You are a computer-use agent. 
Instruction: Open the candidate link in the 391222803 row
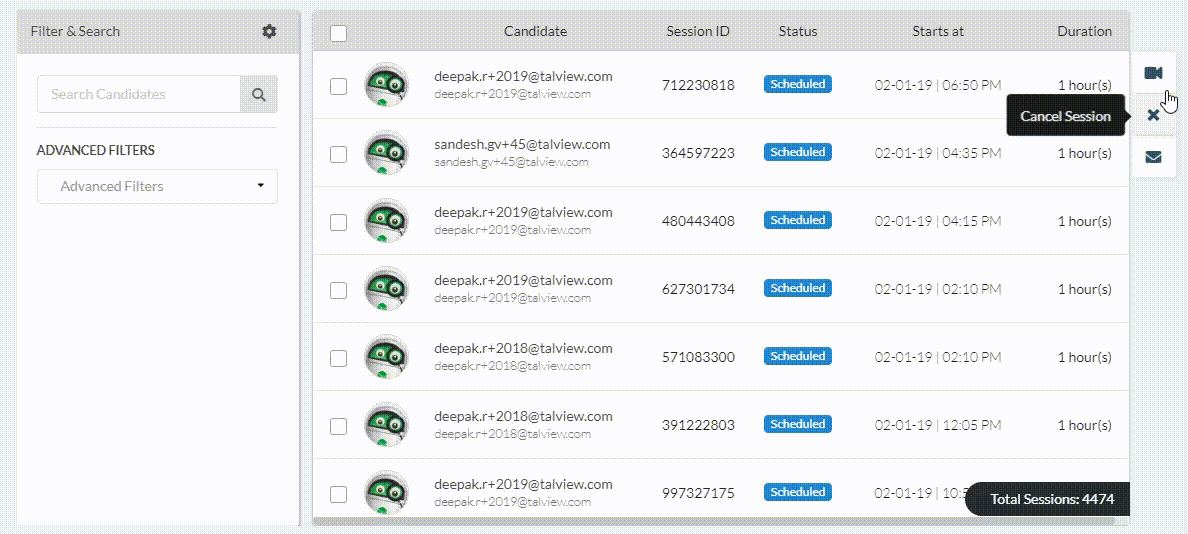tap(523, 417)
